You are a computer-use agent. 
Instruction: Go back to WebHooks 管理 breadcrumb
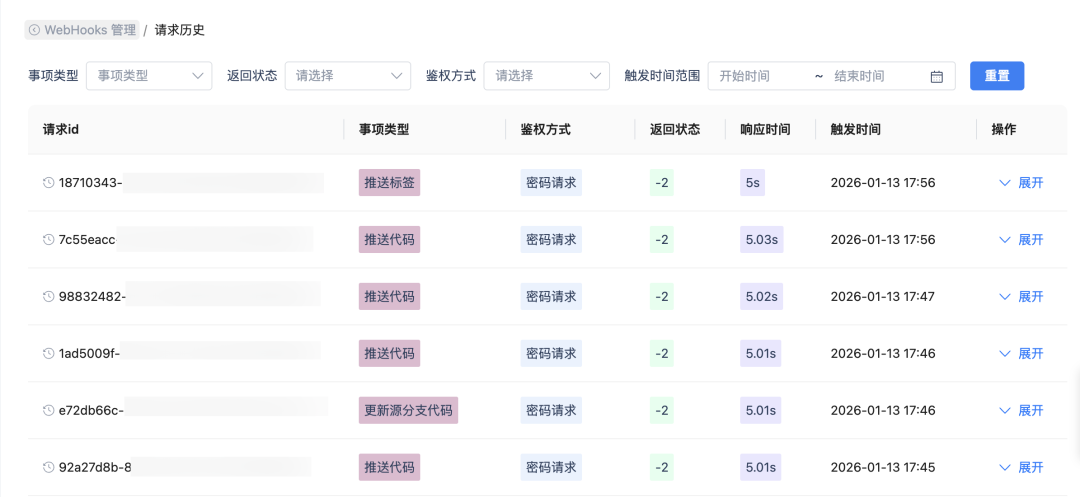click(x=89, y=30)
